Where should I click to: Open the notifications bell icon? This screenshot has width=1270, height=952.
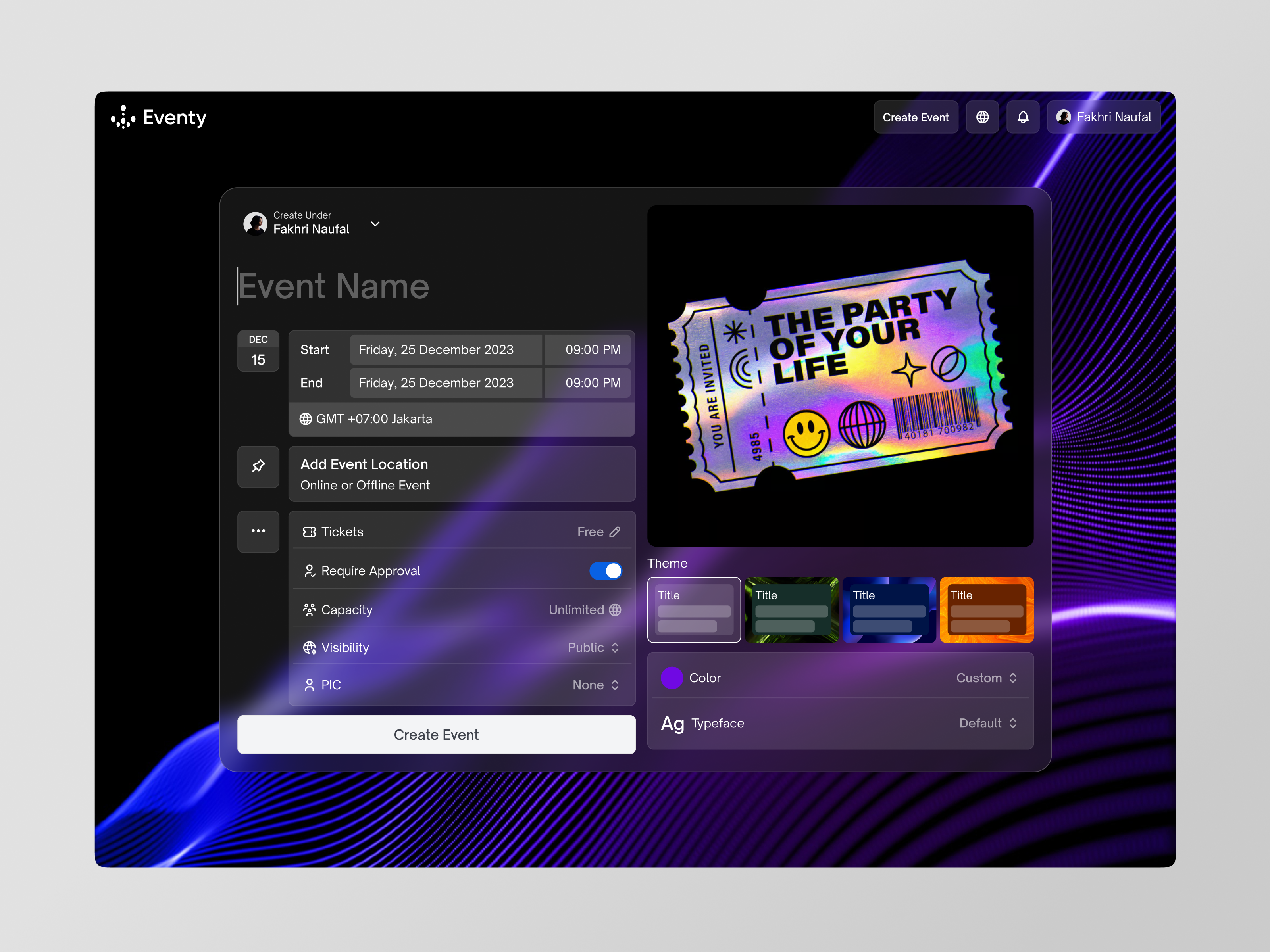click(1023, 117)
